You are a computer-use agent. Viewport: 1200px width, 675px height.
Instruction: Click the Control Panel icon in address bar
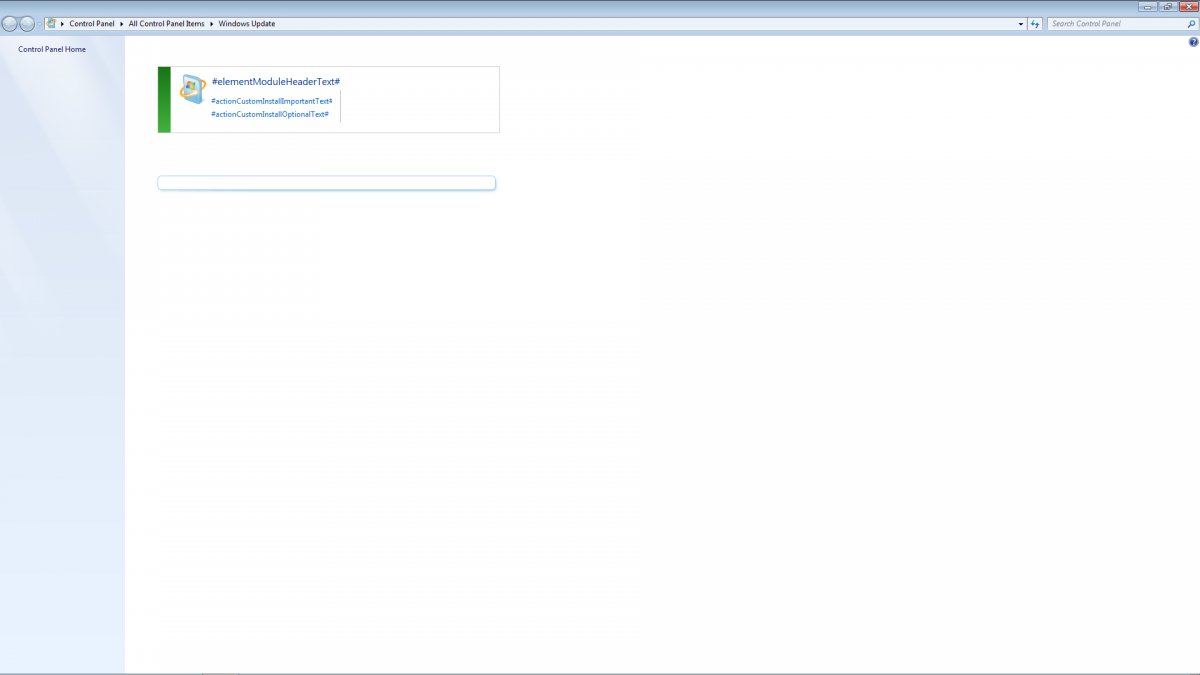point(51,23)
